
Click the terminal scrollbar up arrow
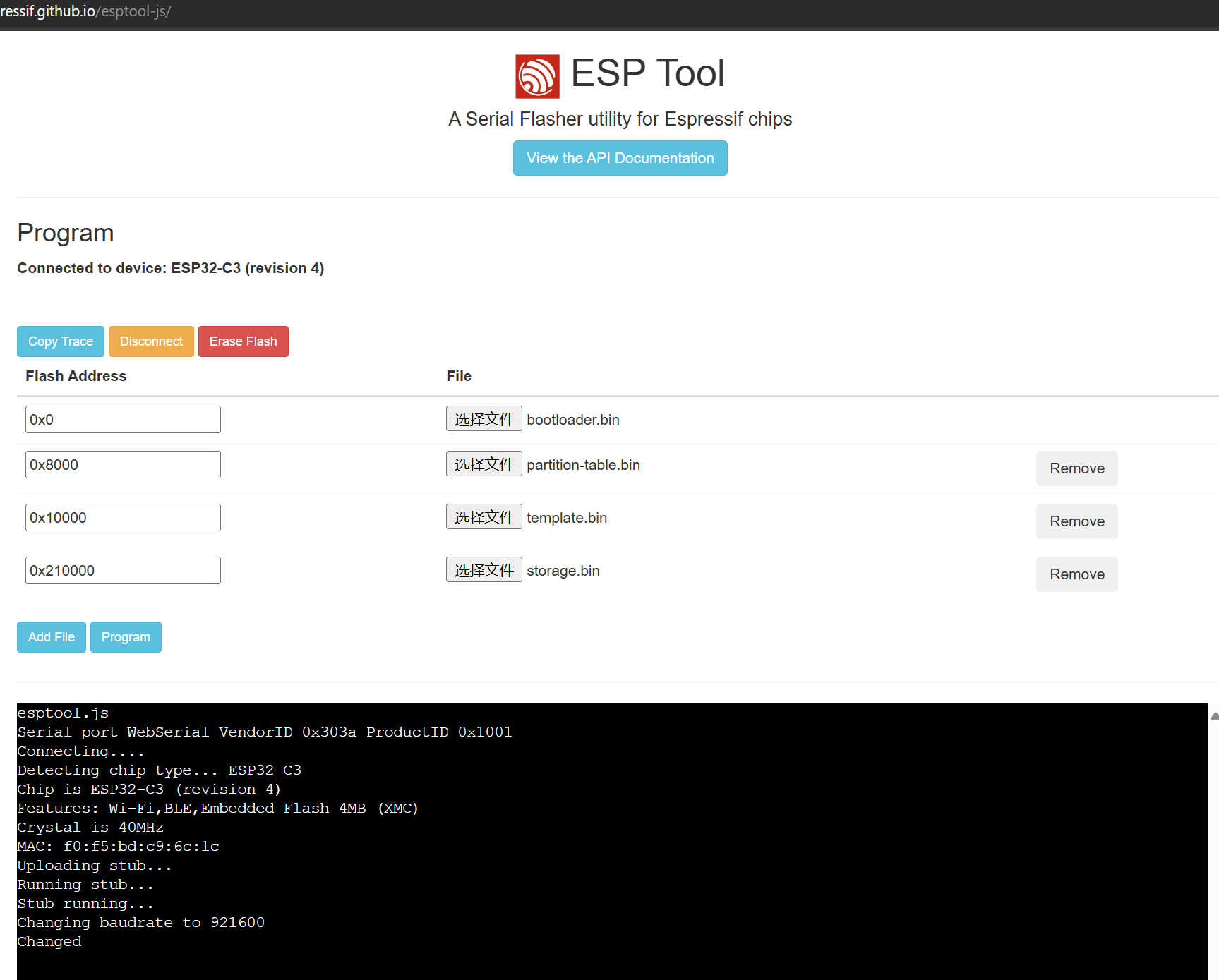pyautogui.click(x=1214, y=715)
